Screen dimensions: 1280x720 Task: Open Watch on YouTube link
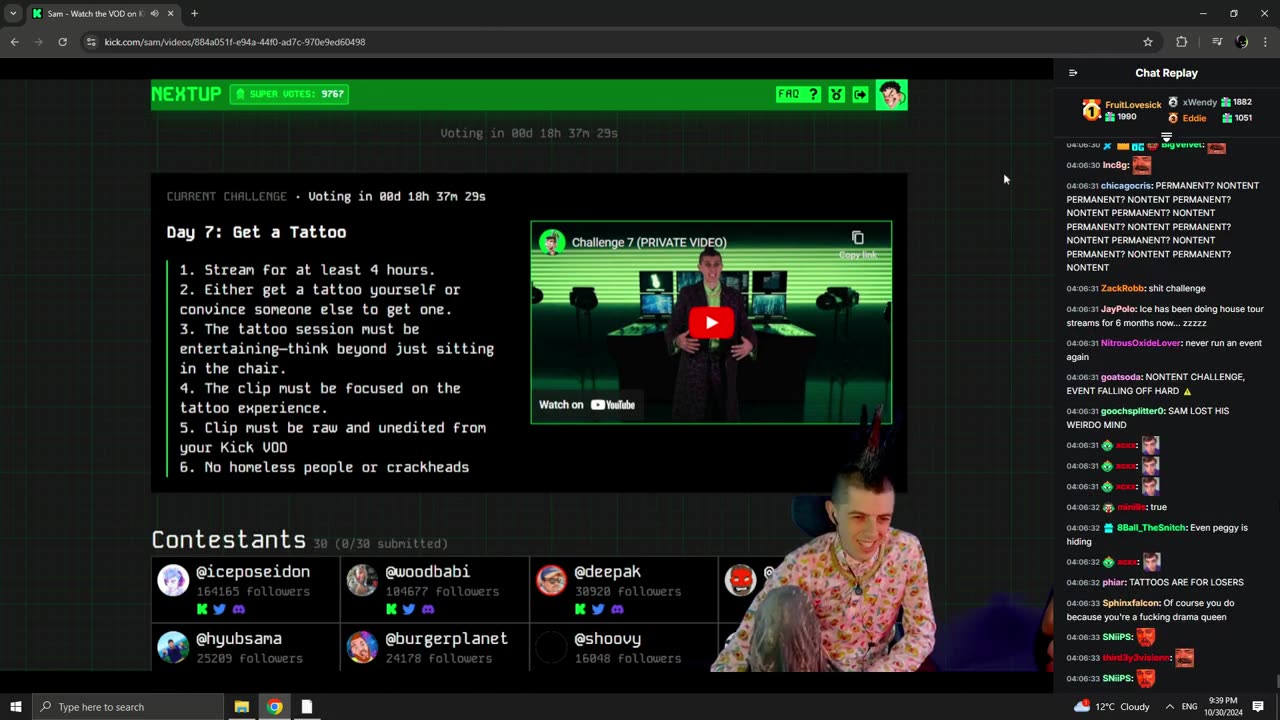(587, 405)
